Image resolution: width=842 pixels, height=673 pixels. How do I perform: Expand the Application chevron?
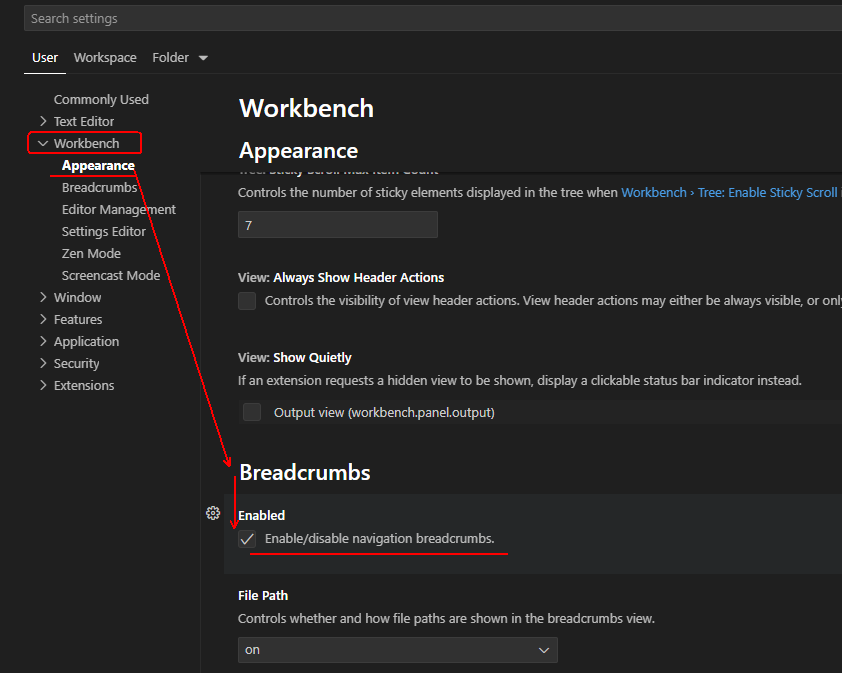pyautogui.click(x=43, y=341)
